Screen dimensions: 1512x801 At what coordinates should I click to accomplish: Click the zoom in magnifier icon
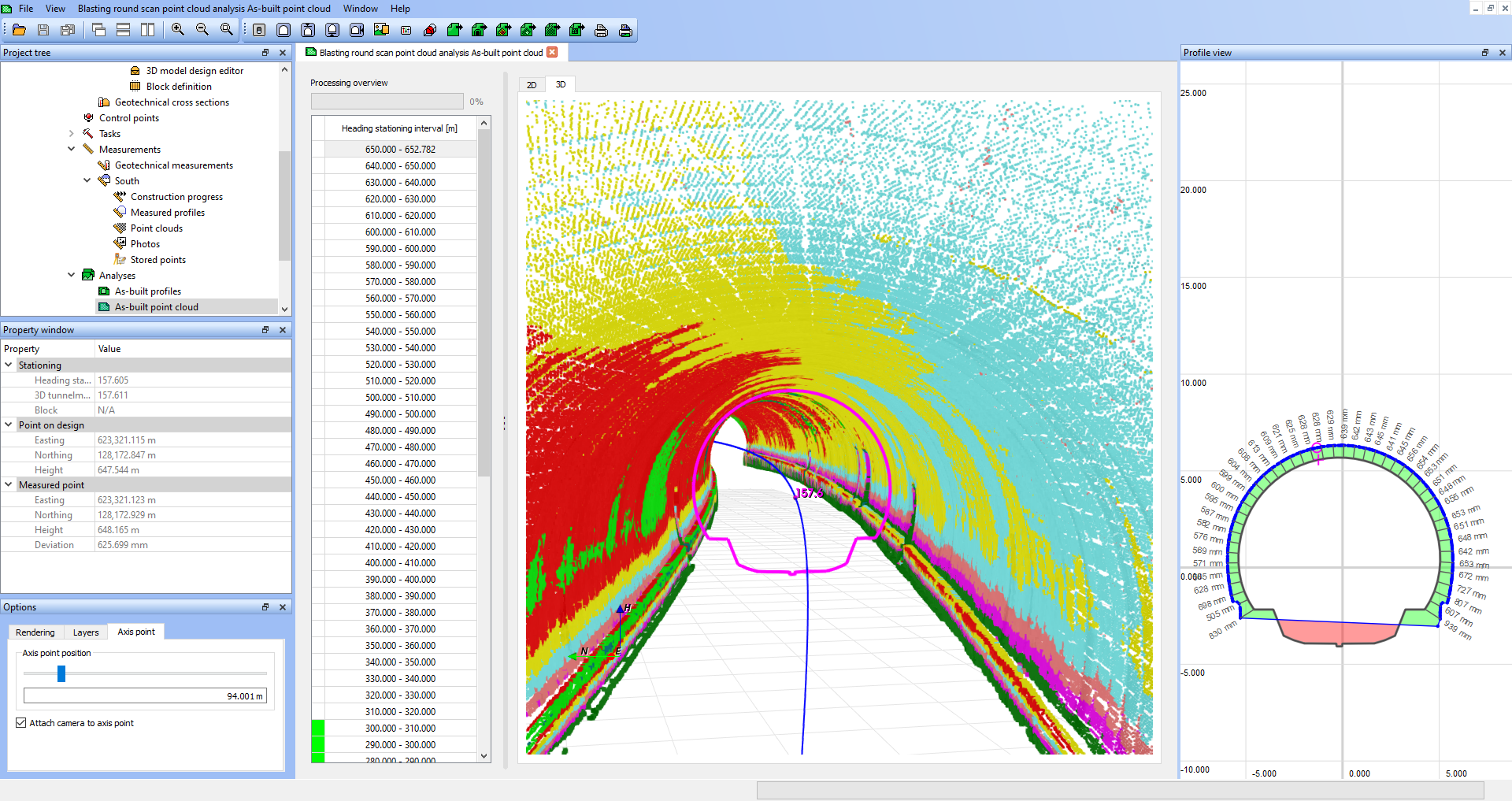[x=178, y=30]
